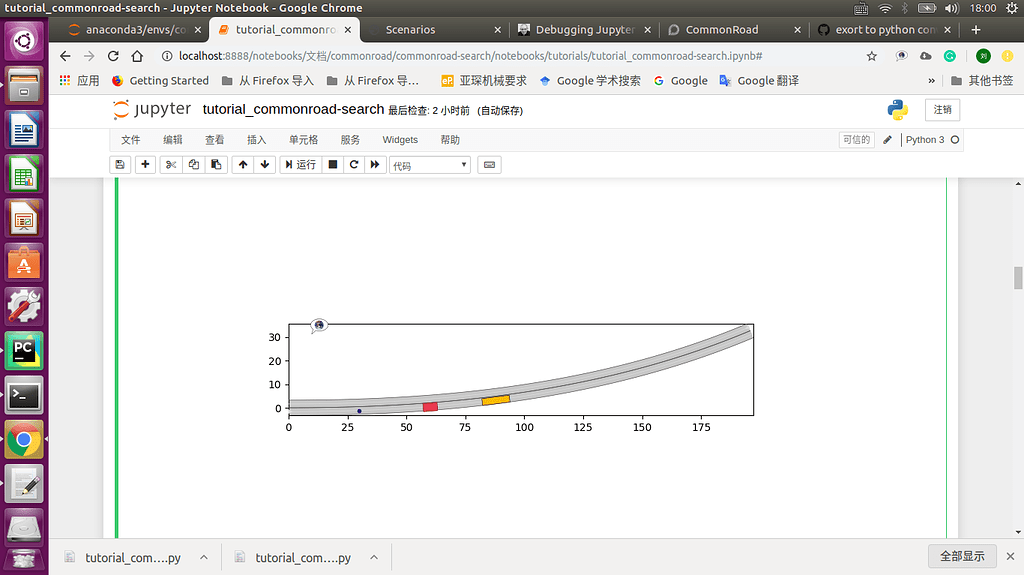Move selected cell up arrow
The width and height of the screenshot is (1024, 575).
coord(243,165)
